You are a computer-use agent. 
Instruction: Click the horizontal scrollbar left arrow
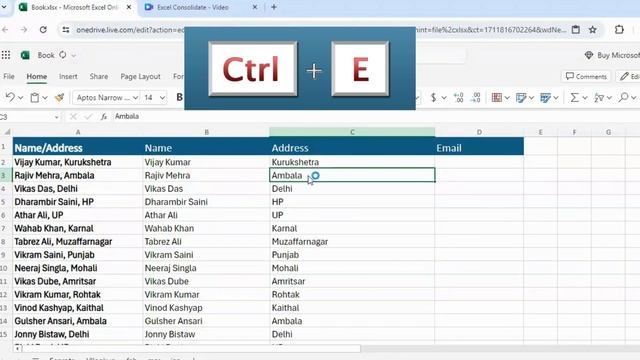(x=17, y=349)
